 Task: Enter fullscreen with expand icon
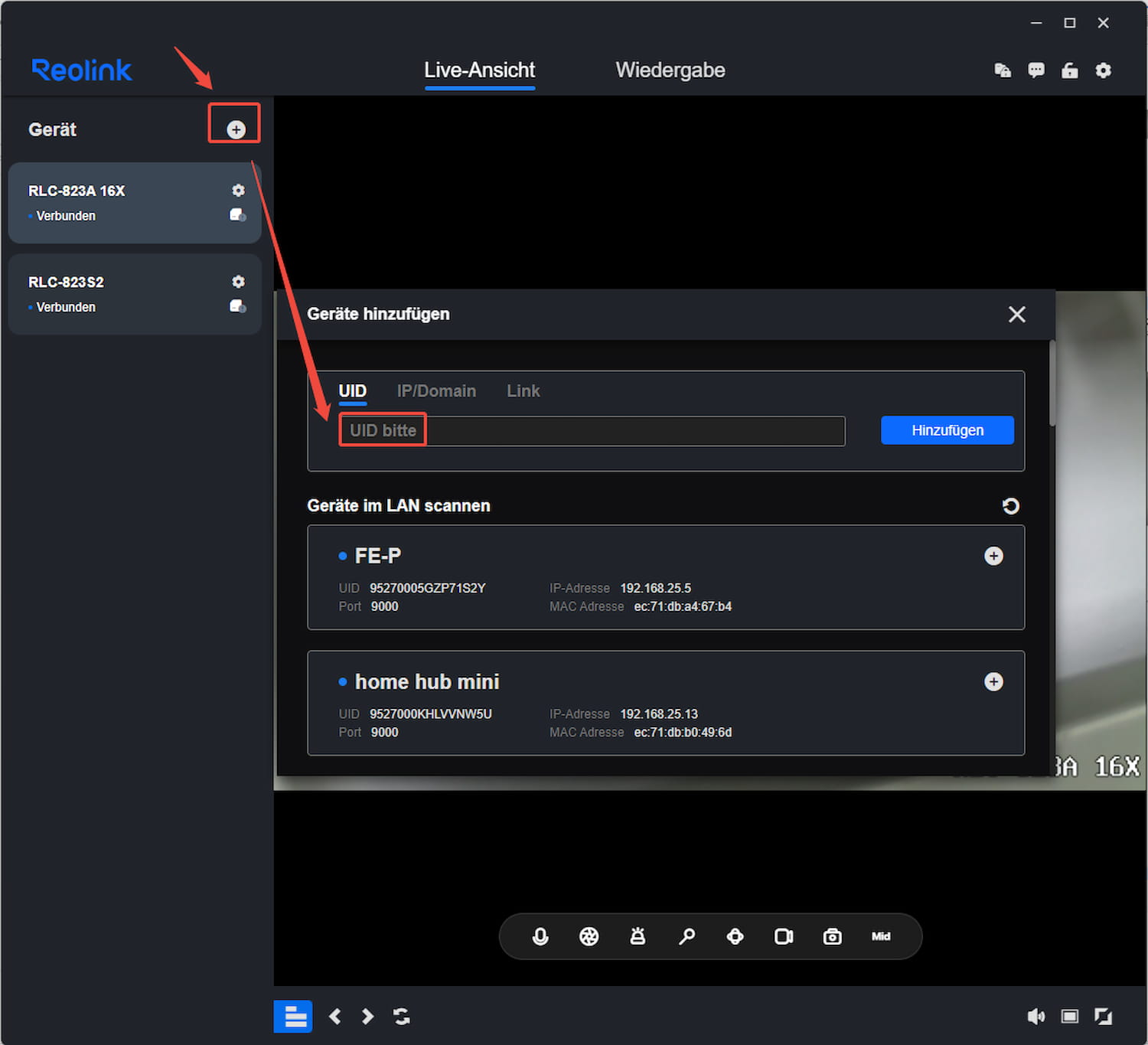click(1103, 1016)
